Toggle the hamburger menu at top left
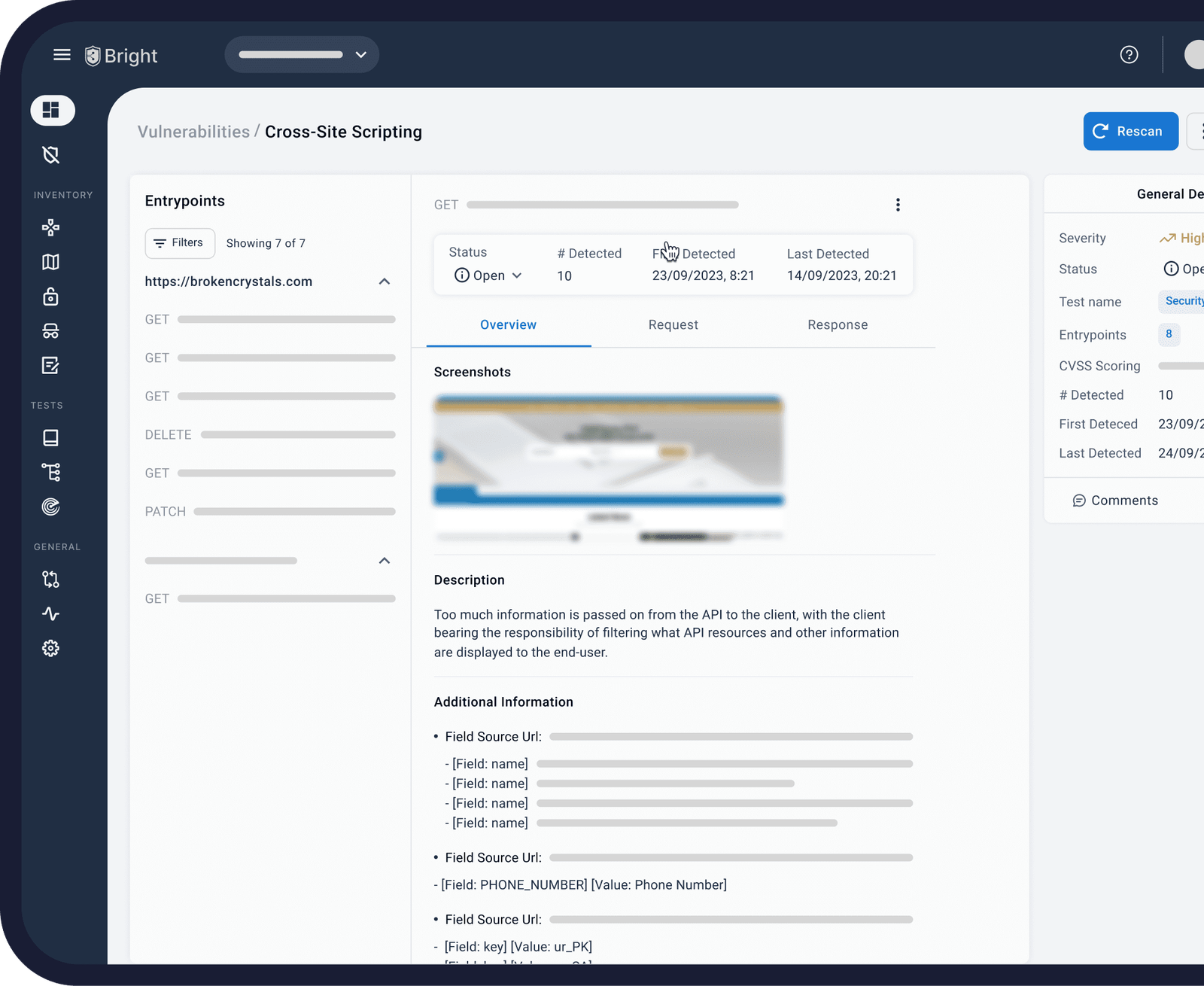 pyautogui.click(x=62, y=54)
